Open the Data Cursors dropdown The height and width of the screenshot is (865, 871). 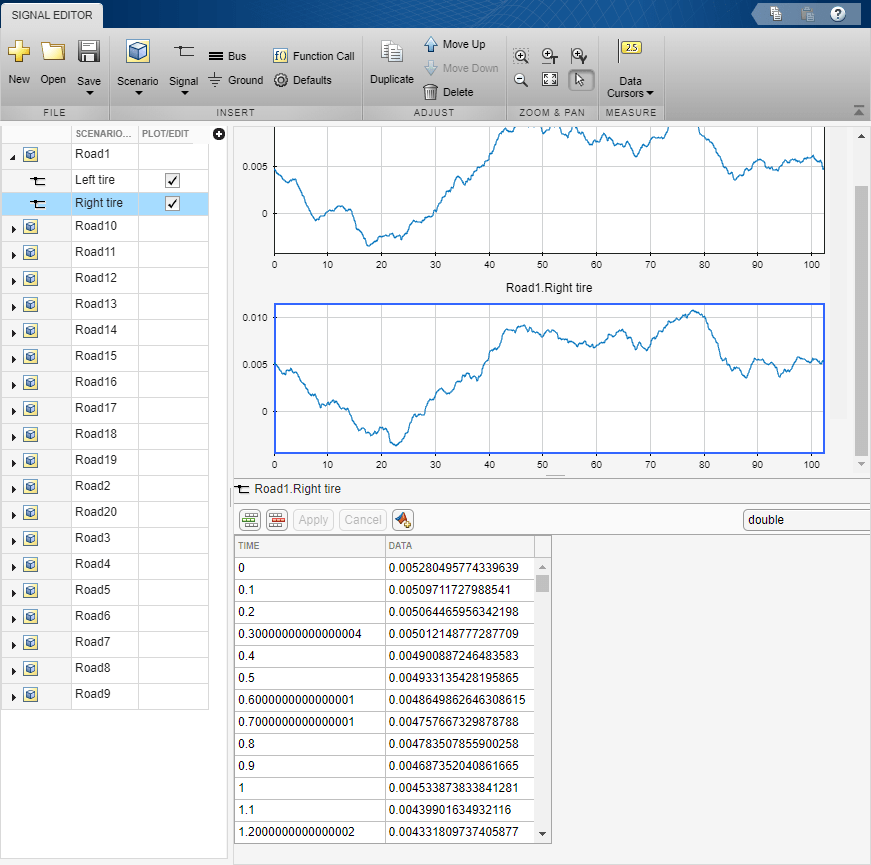[630, 87]
